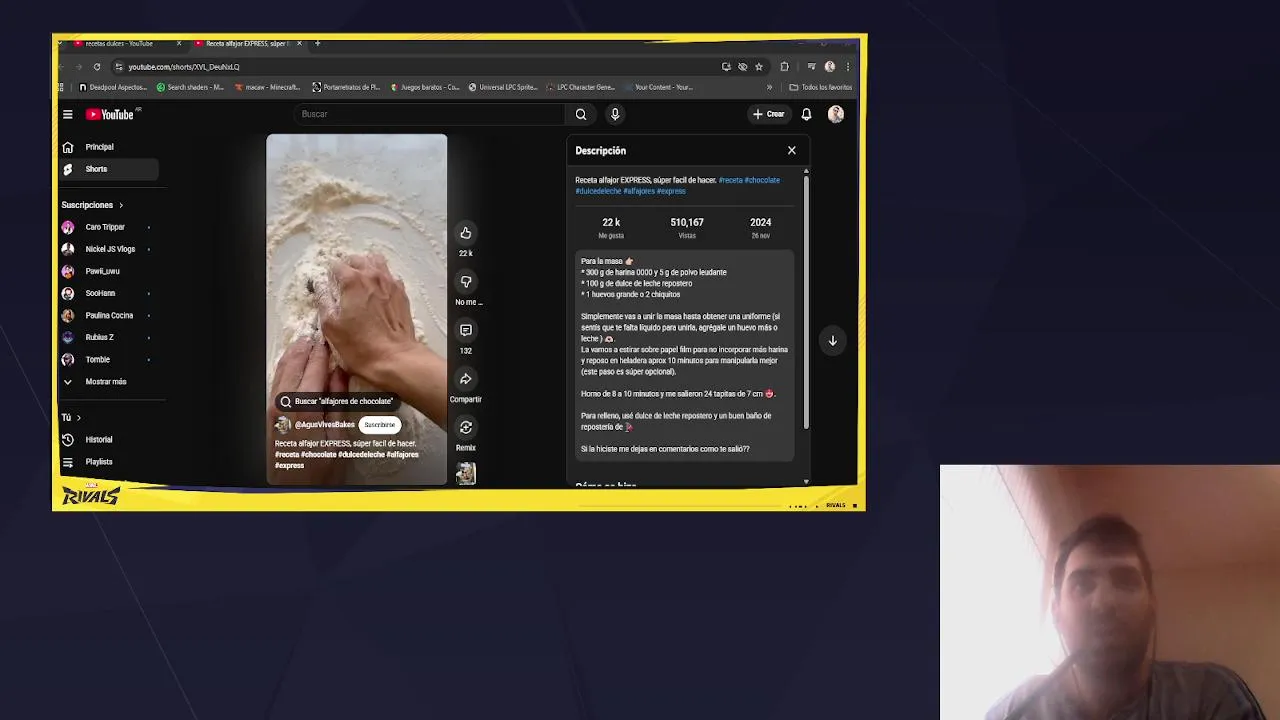Open Chrome three-dot menu
Image resolution: width=1280 pixels, height=720 pixels.
click(x=848, y=67)
